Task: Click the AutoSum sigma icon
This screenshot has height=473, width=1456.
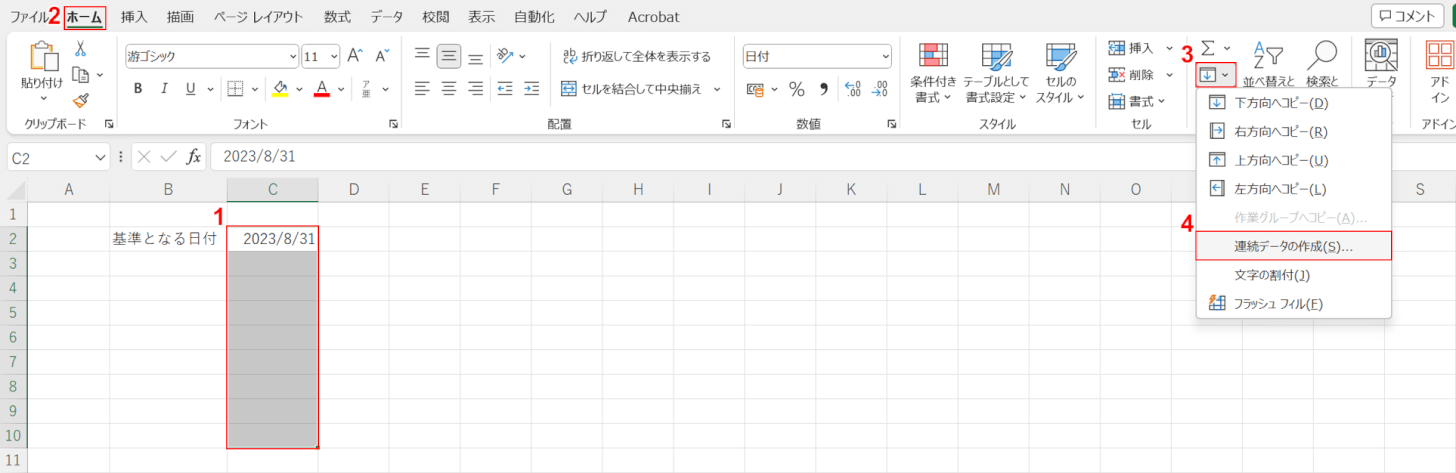Action: coord(1208,48)
